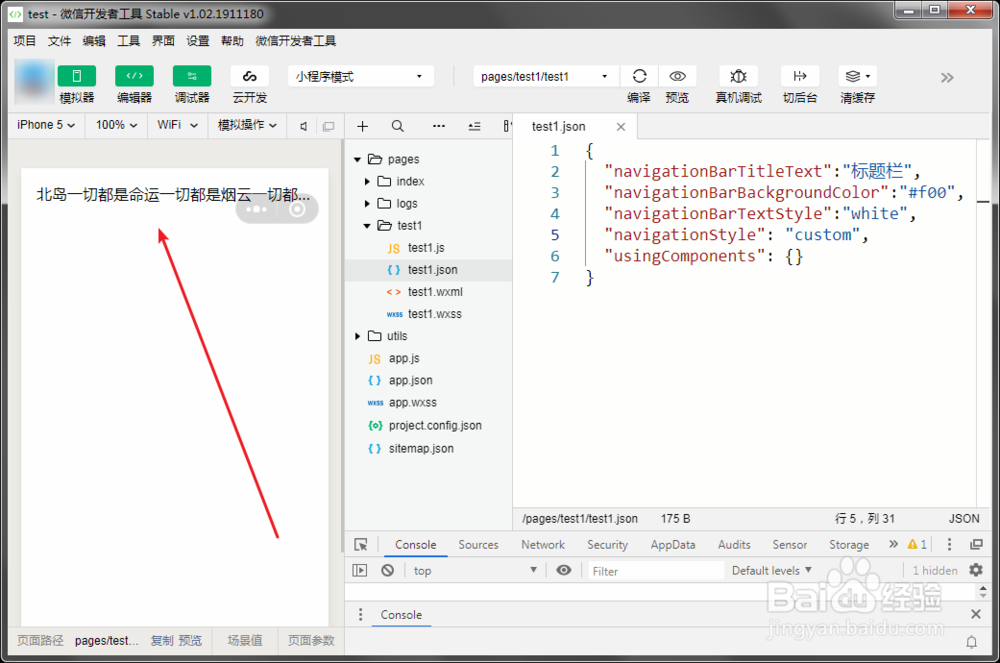Viewport: 1000px width, 663px height.
Task: Open the iPhone 5 device dropdown
Action: tap(46, 125)
